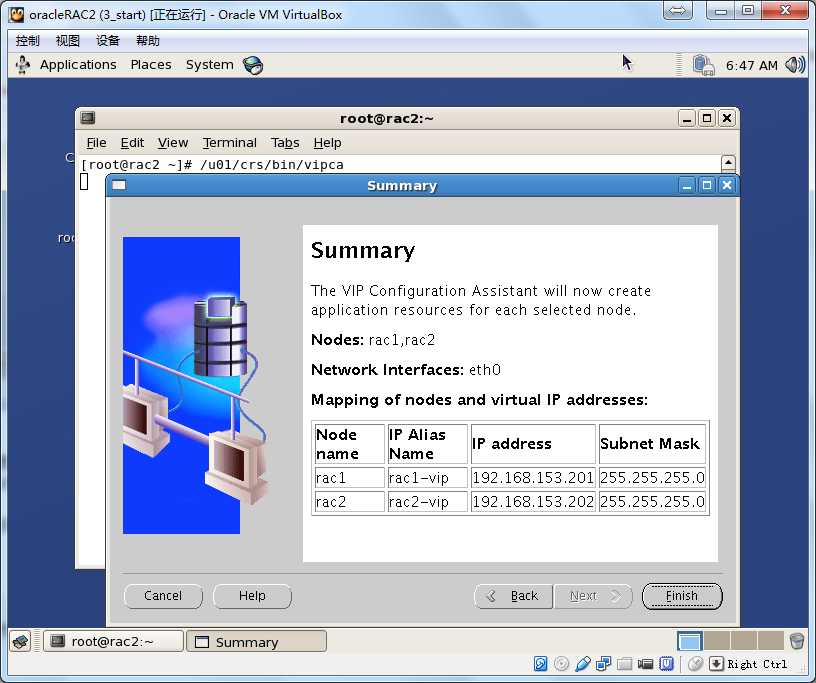
Task: Open VirtualBox 控制 menu
Action: pos(28,41)
